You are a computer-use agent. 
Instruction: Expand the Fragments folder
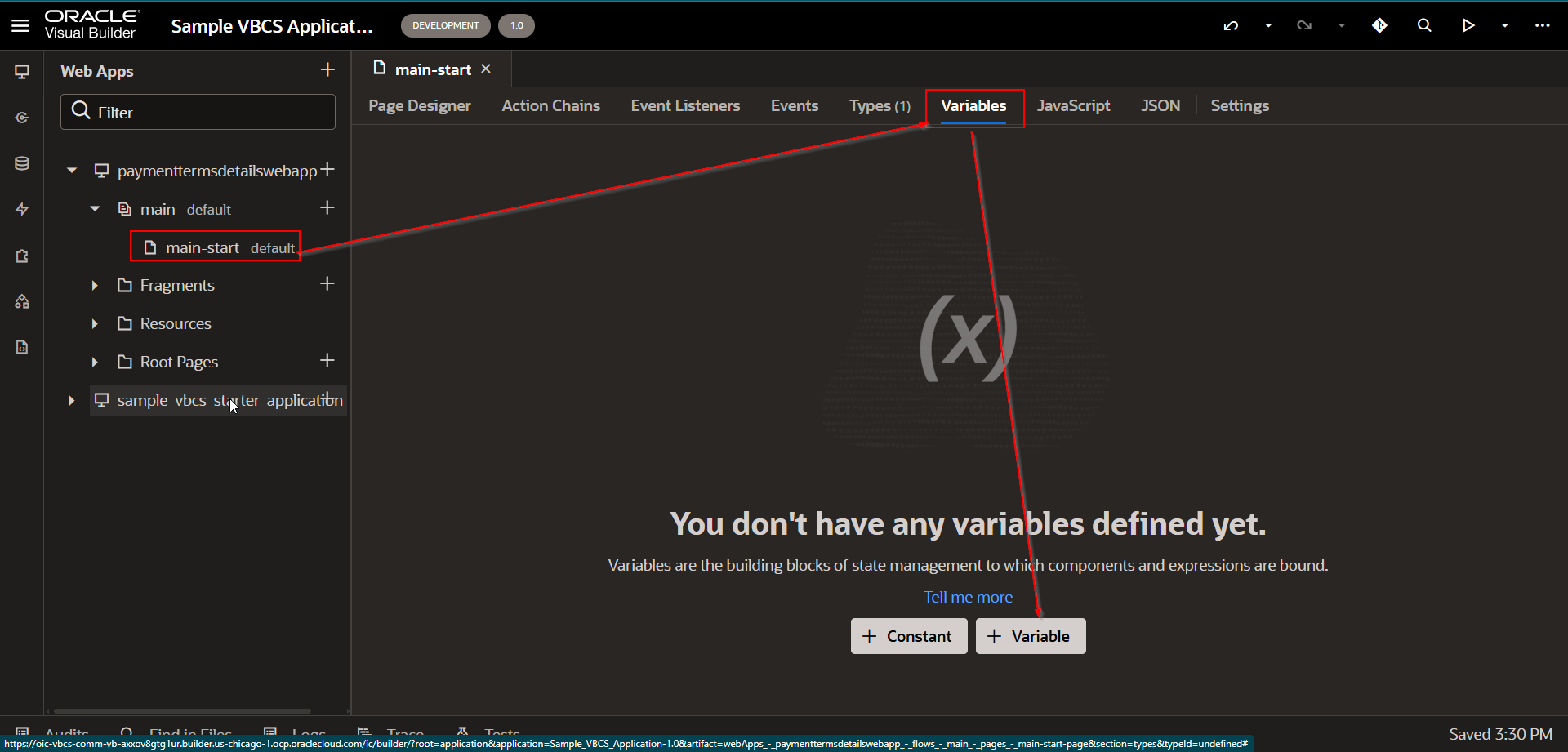pos(95,285)
